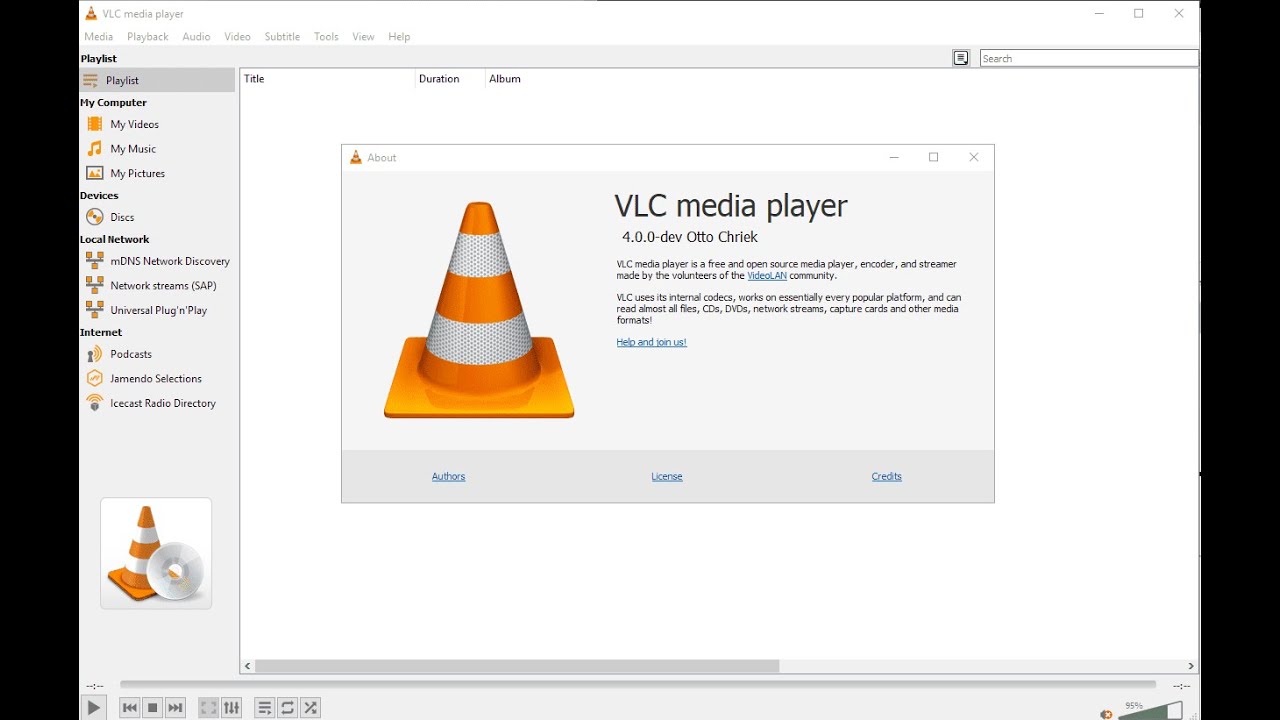Mute audio via speaker icon
Image resolution: width=1280 pixels, height=720 pixels.
pyautogui.click(x=1106, y=714)
